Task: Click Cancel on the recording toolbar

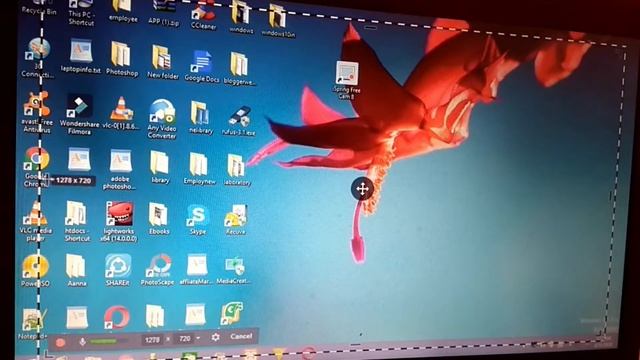Action: 241,336
